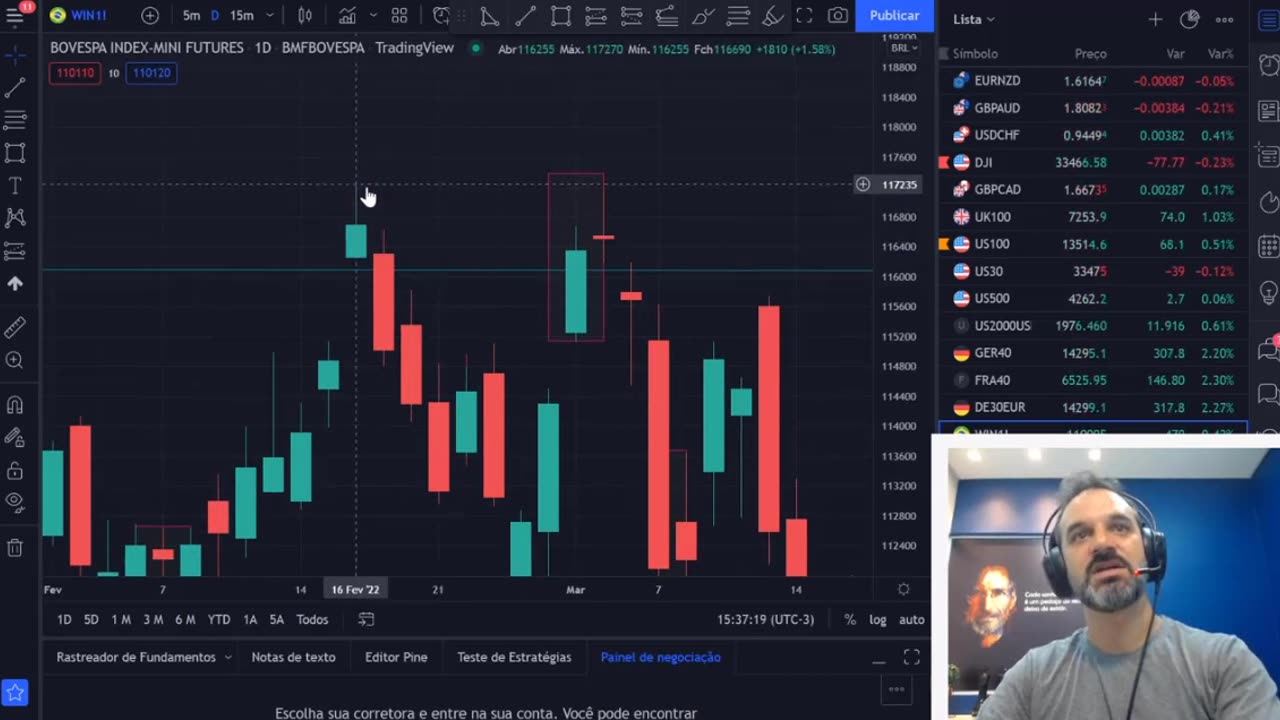Open the go to date calendar icon
The image size is (1280, 720).
click(x=366, y=619)
